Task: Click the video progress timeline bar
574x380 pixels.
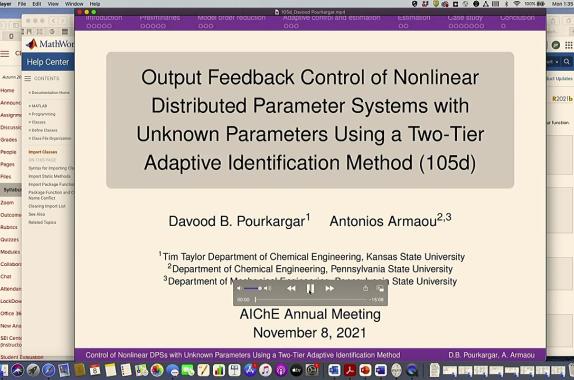Action: [x=310, y=299]
